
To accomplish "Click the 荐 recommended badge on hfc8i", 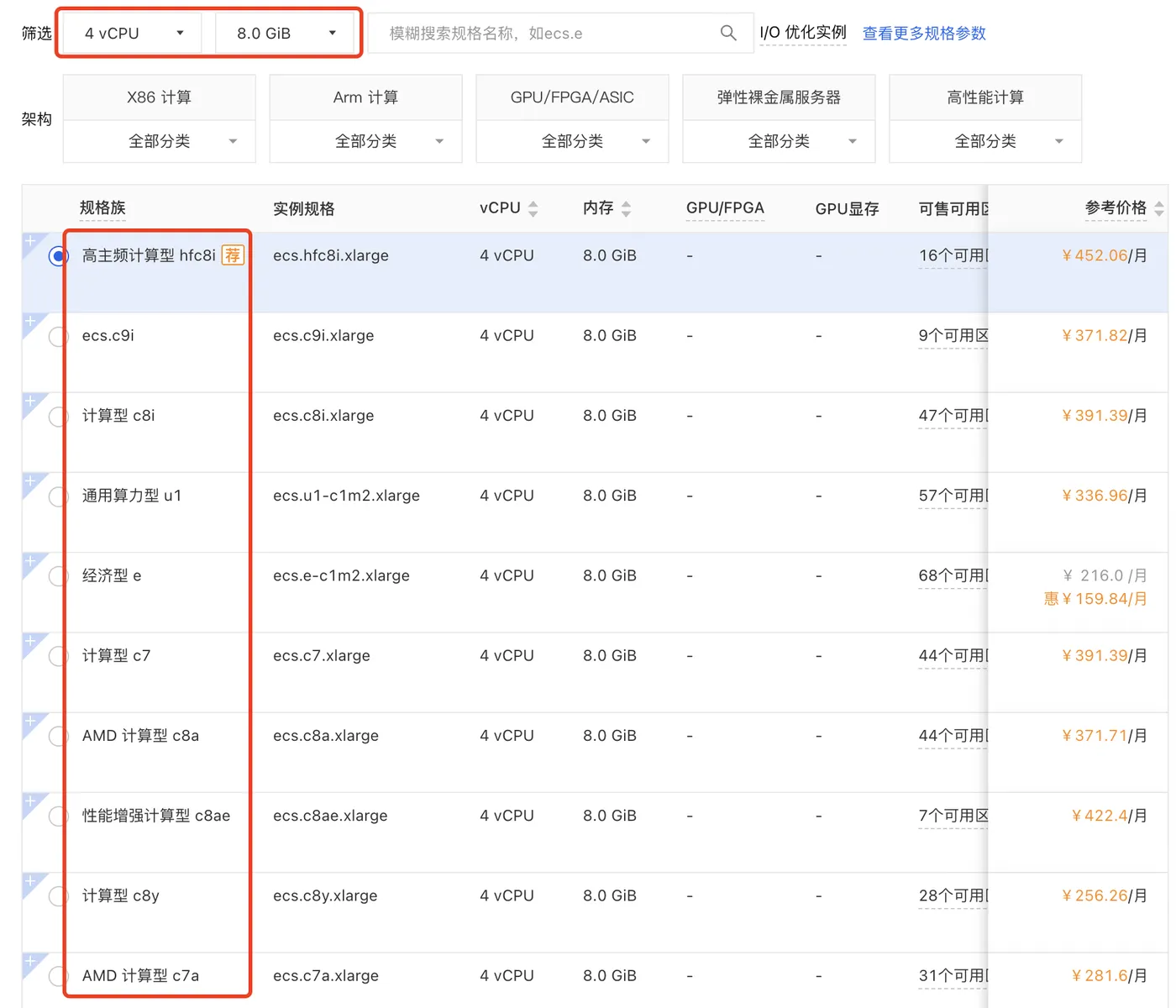I will pos(233,255).
